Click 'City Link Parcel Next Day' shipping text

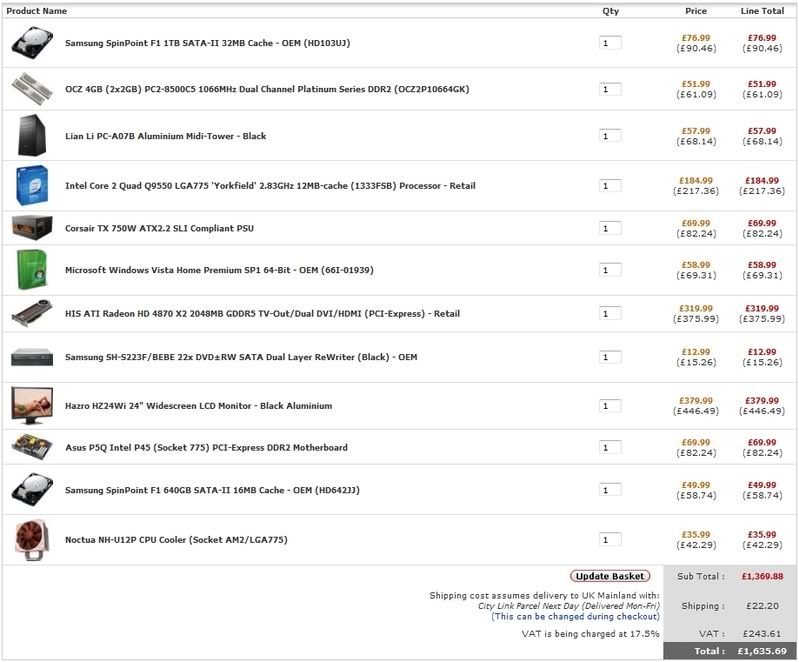(569, 606)
